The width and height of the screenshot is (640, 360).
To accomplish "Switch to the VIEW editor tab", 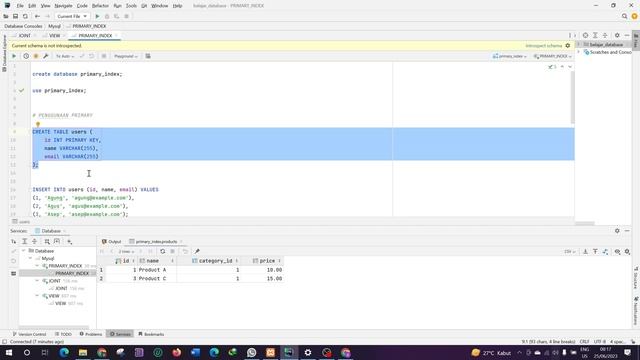I will [54, 36].
